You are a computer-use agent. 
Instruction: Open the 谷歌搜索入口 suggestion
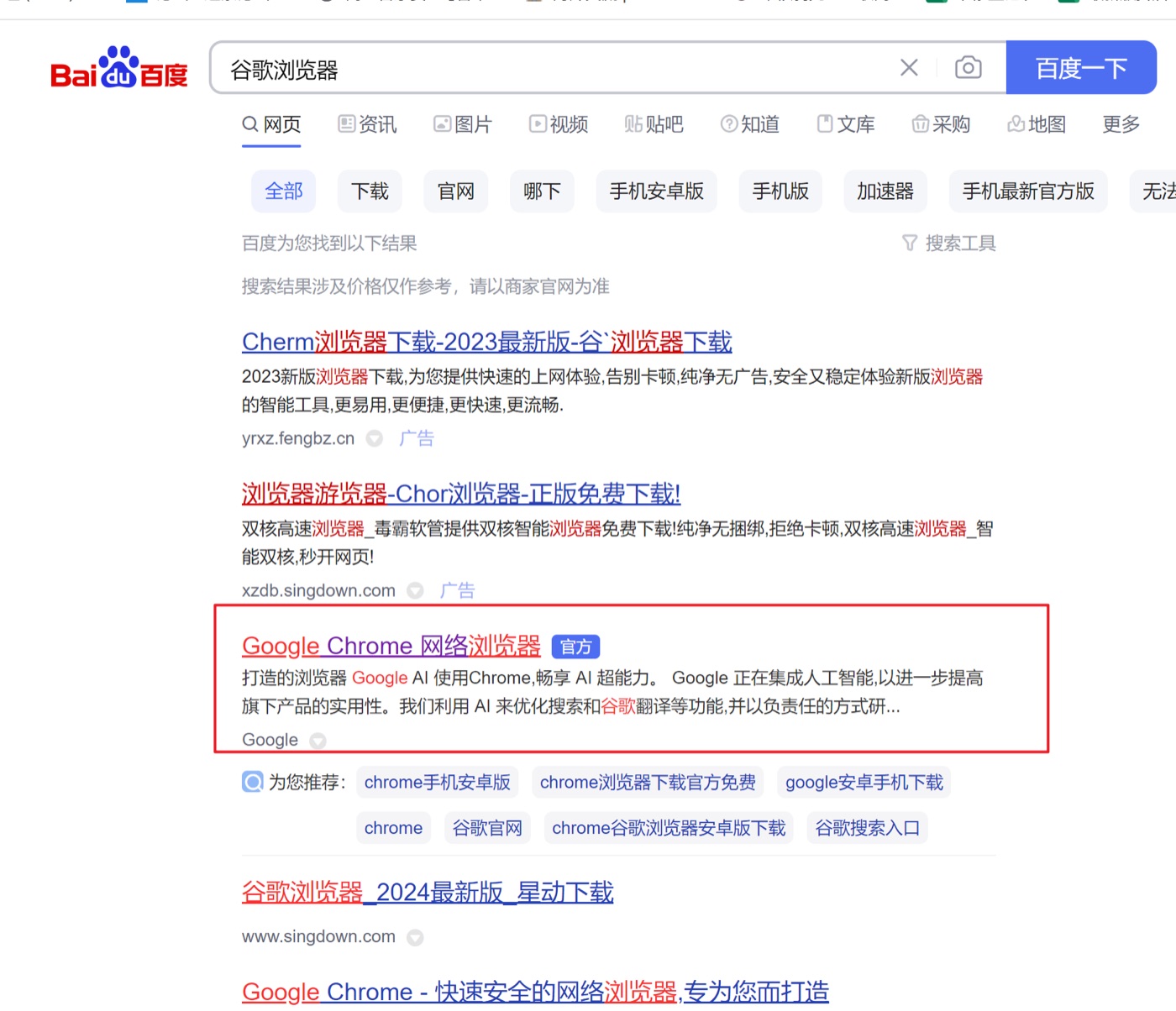tap(868, 828)
